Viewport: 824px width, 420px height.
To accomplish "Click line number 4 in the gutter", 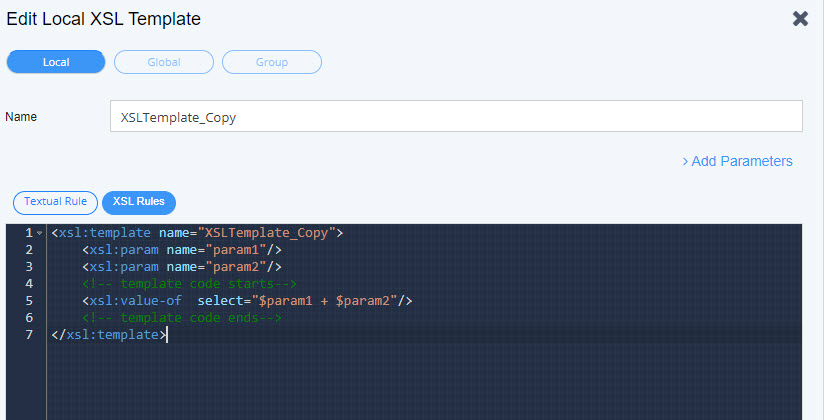I will click(x=30, y=284).
